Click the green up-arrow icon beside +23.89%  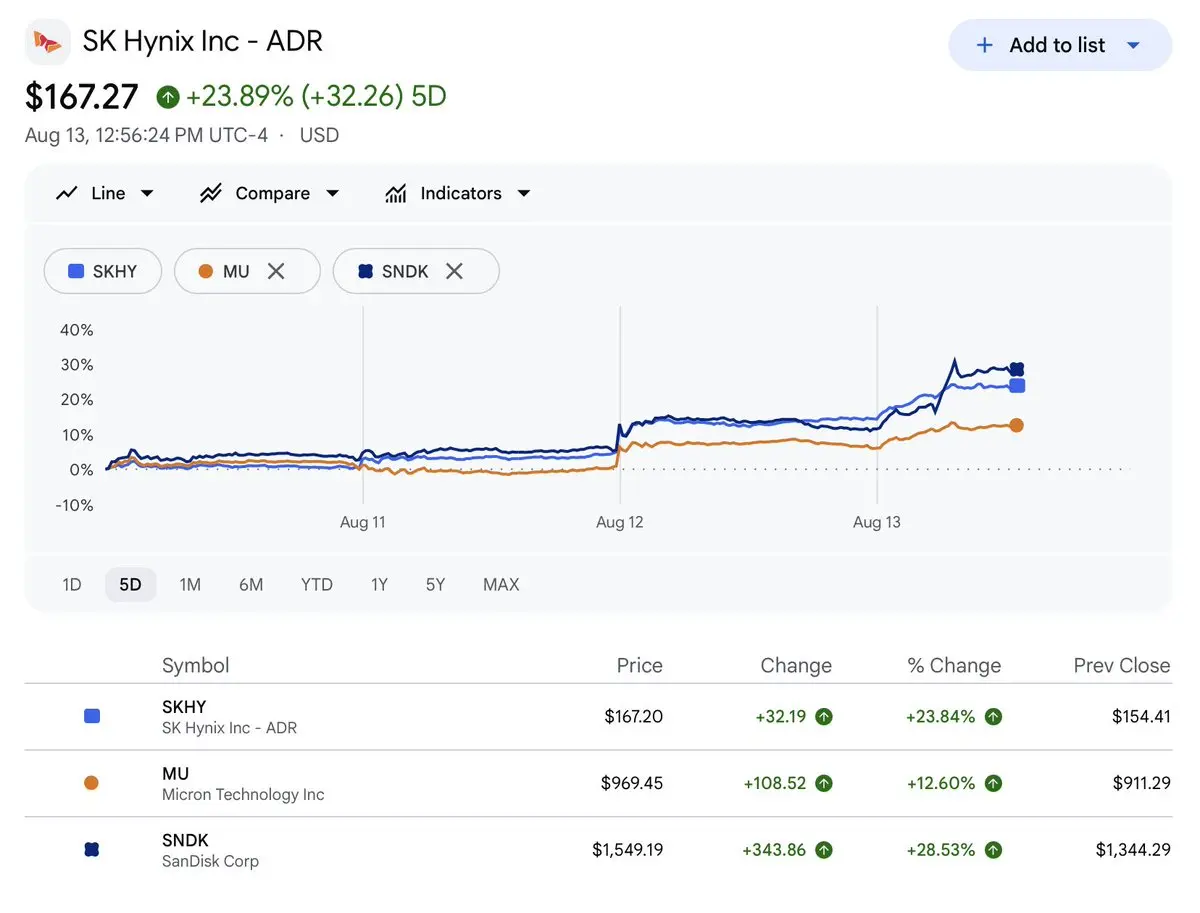pos(168,97)
